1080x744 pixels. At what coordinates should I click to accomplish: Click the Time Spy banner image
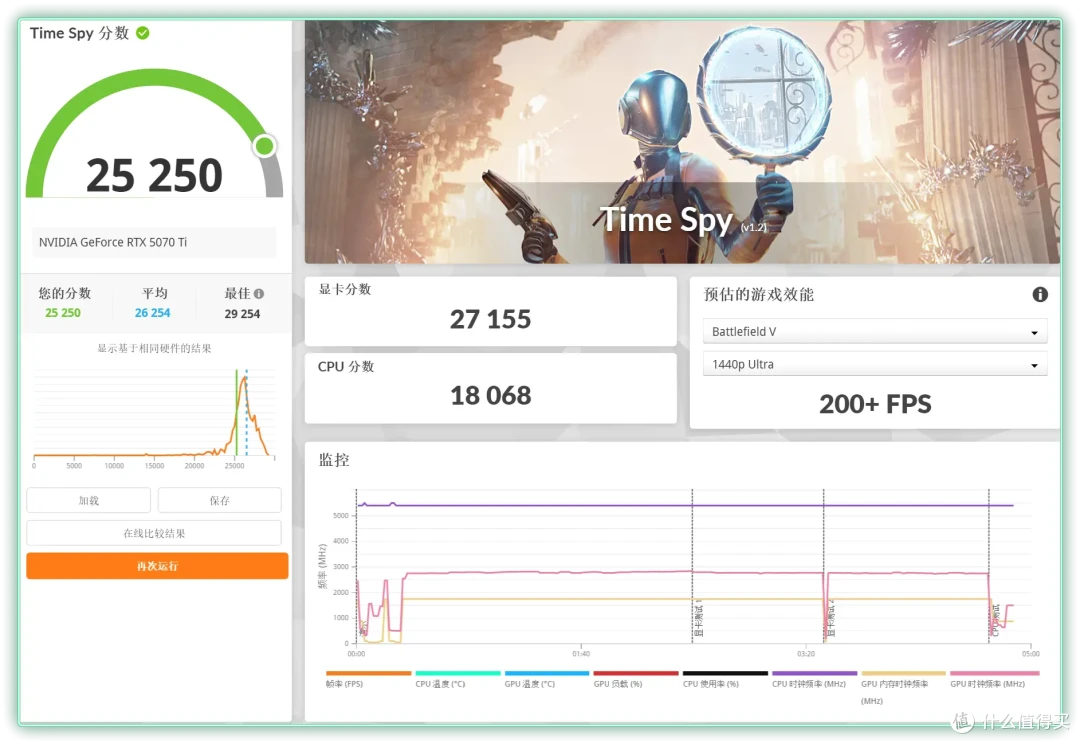(x=682, y=141)
